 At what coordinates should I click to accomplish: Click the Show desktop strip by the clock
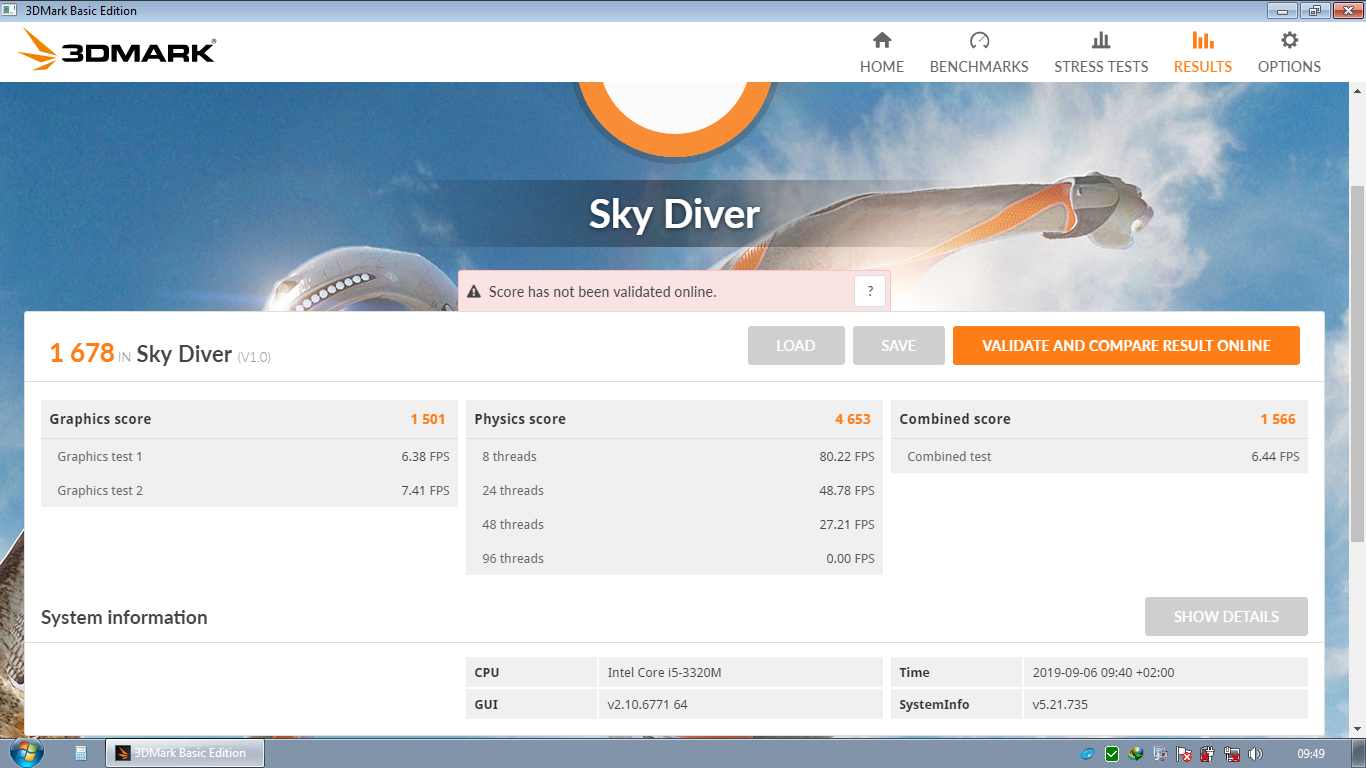tap(1358, 753)
